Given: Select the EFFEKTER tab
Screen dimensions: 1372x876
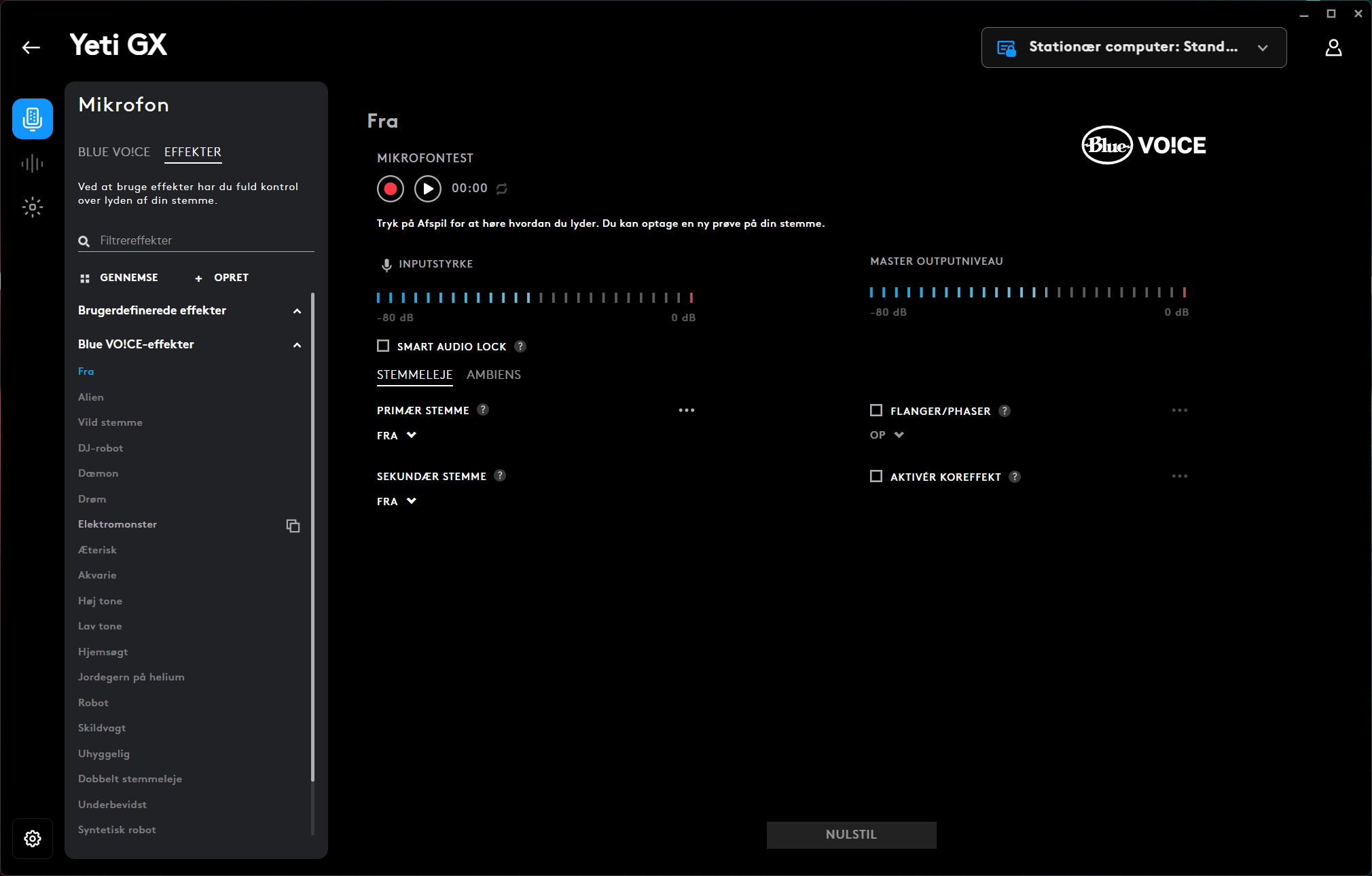Looking at the screenshot, I should (193, 152).
